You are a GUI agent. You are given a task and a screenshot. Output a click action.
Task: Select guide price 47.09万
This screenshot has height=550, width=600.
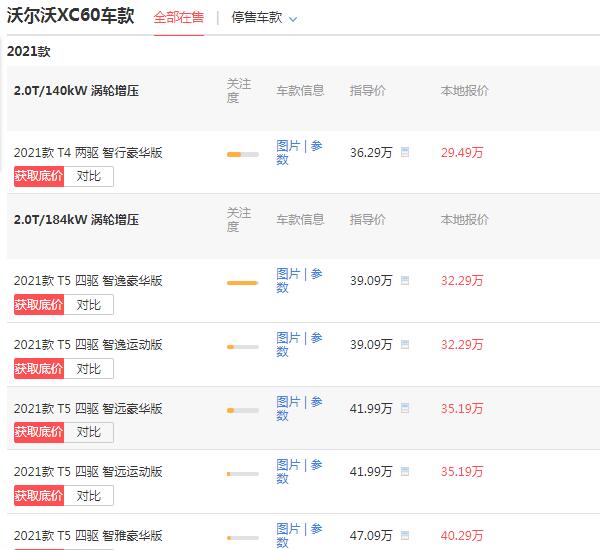[371, 536]
